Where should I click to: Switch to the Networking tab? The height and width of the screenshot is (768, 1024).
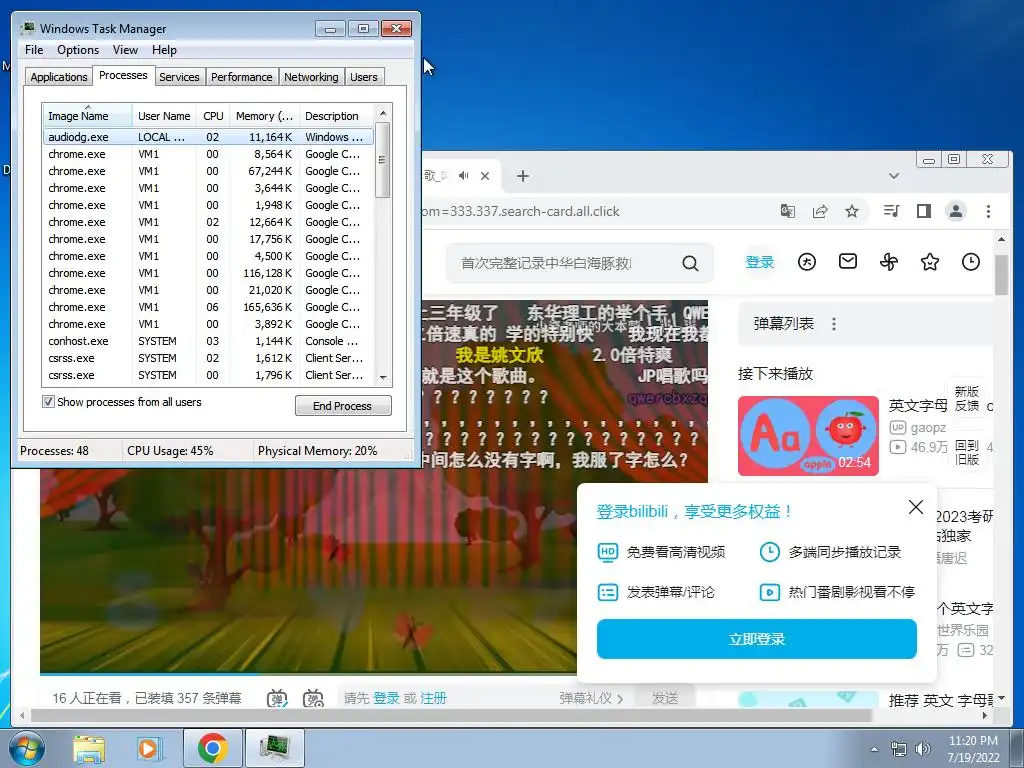[x=311, y=77]
